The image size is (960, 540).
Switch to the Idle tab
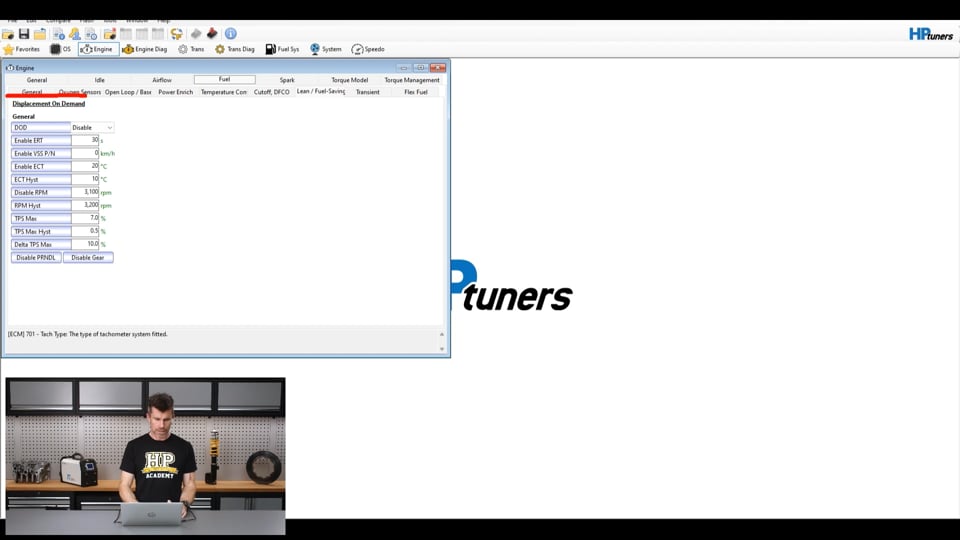99,80
